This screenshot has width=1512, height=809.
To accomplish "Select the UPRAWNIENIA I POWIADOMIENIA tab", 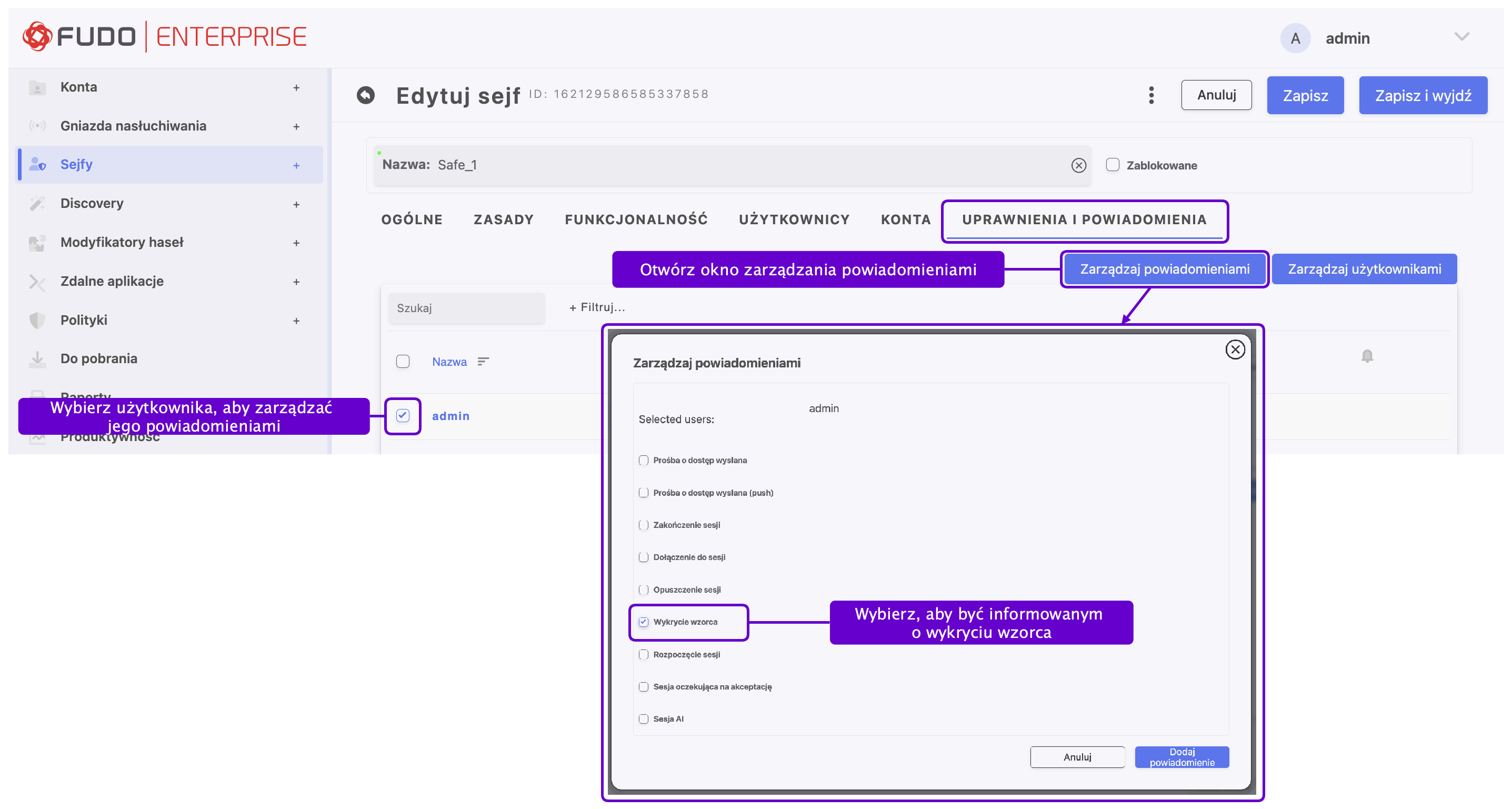I will pos(1084,219).
